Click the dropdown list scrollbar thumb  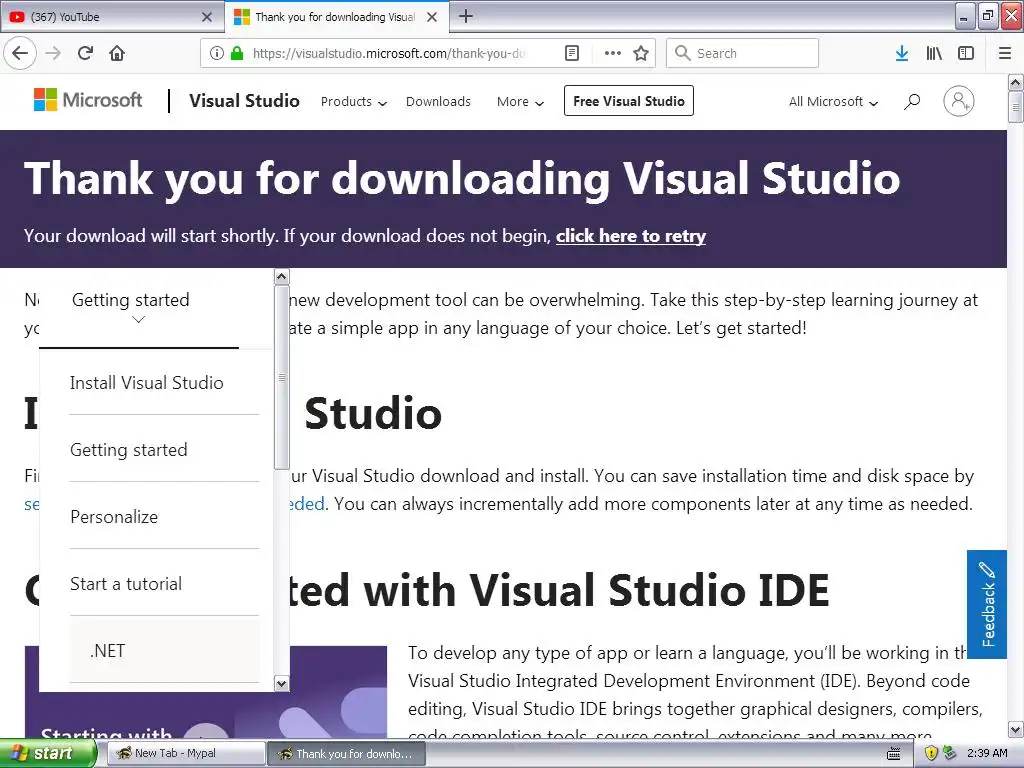[281, 377]
